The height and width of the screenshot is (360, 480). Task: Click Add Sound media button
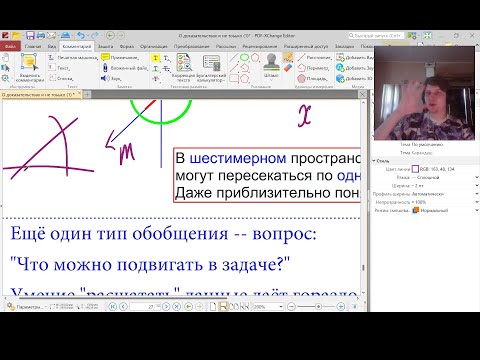(354, 68)
